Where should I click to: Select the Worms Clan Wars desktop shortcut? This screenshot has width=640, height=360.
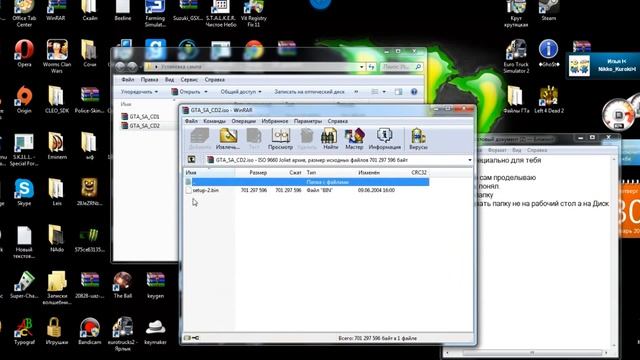point(57,56)
